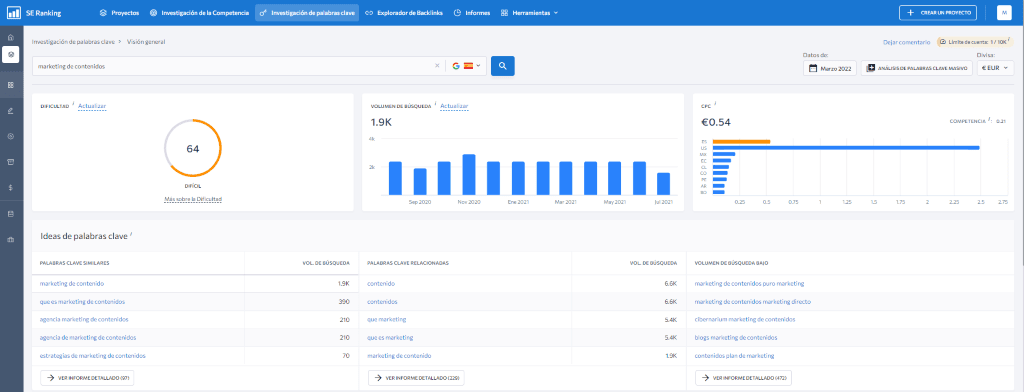The width and height of the screenshot is (1024, 392).
Task: Click info icon next to Competencia
Action: (x=990, y=120)
